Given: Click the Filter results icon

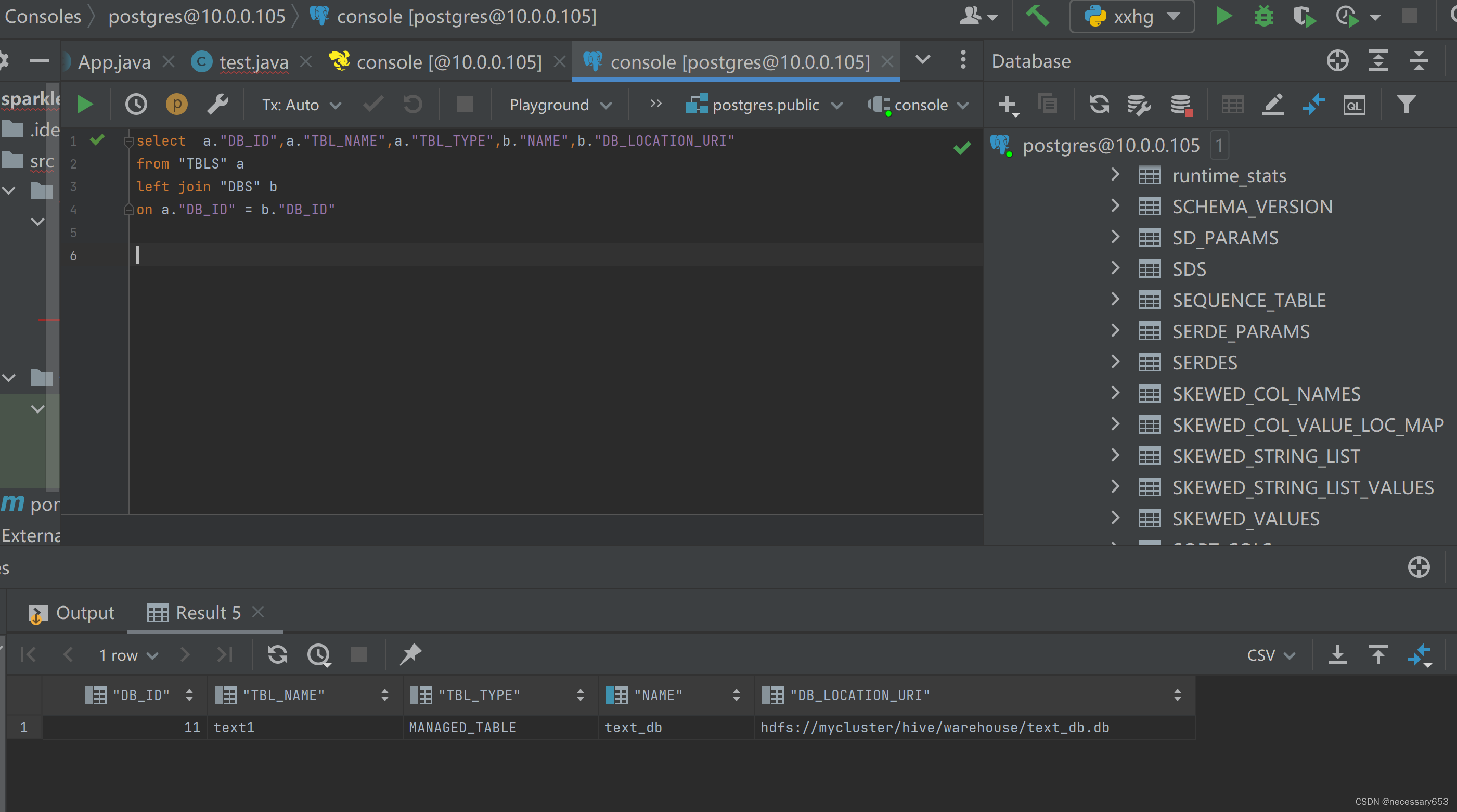Looking at the screenshot, I should tap(1406, 104).
